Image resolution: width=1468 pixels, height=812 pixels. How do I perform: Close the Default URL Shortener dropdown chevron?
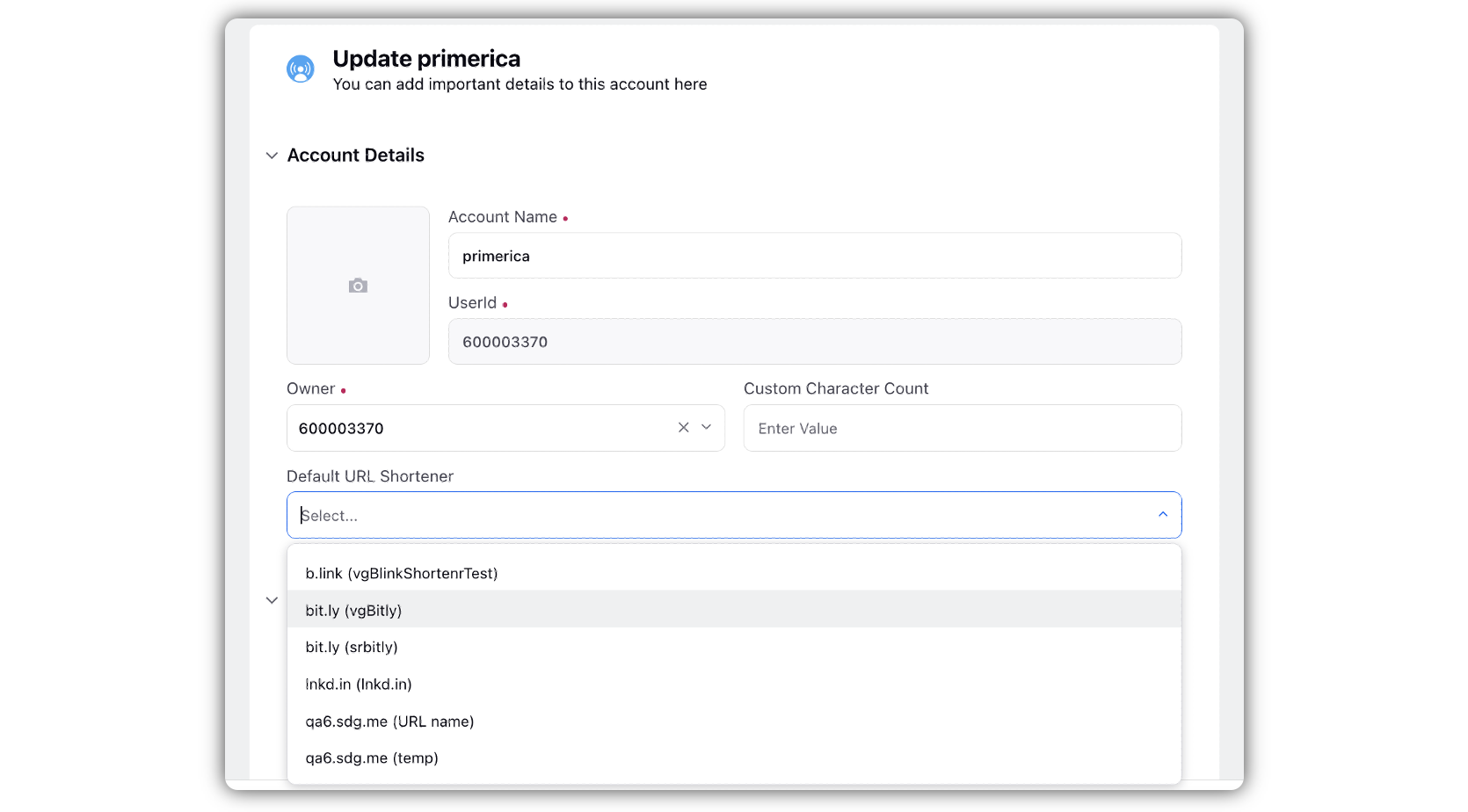(x=1163, y=514)
